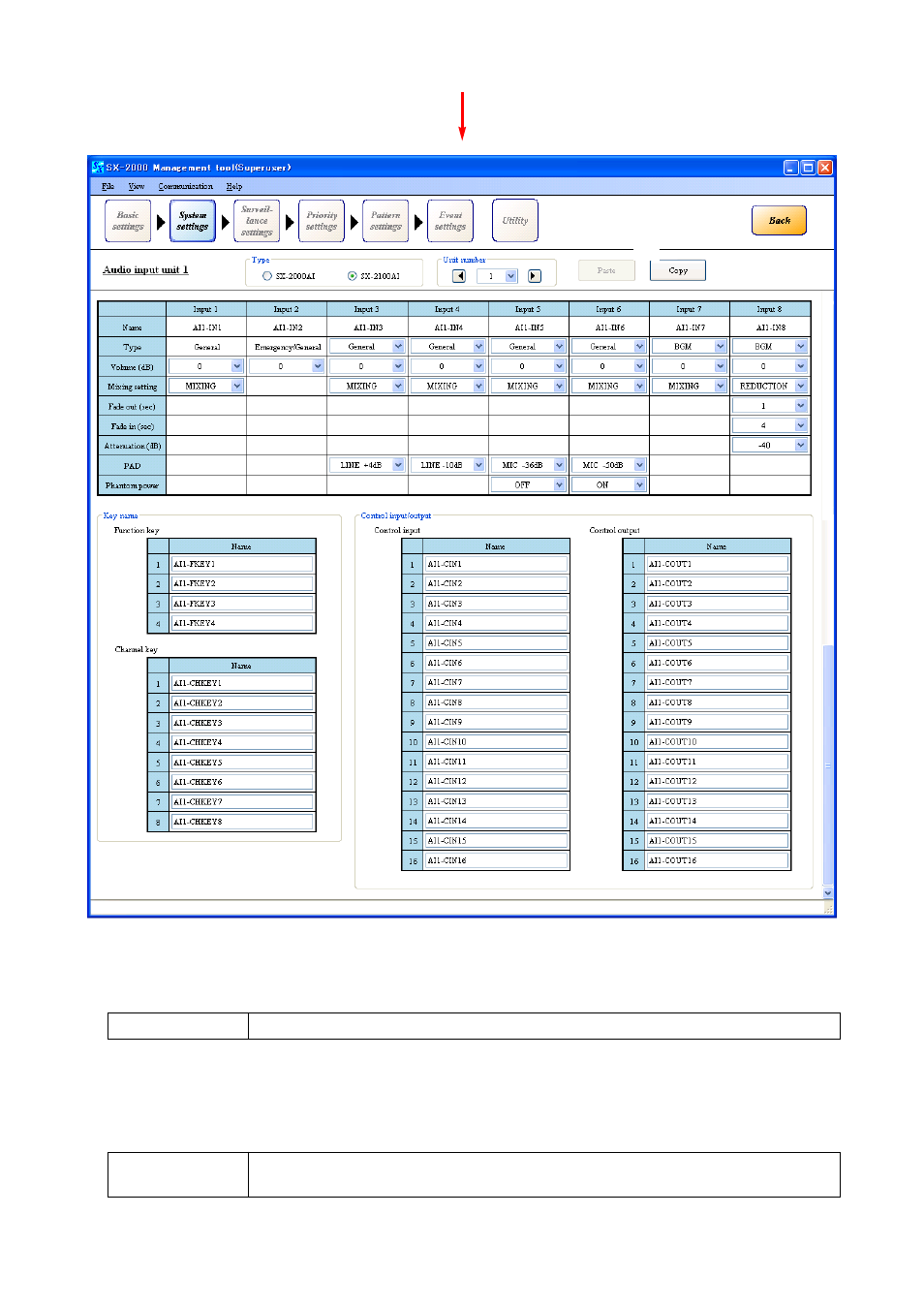Edit control output name AI1-COUT16

pos(718,860)
